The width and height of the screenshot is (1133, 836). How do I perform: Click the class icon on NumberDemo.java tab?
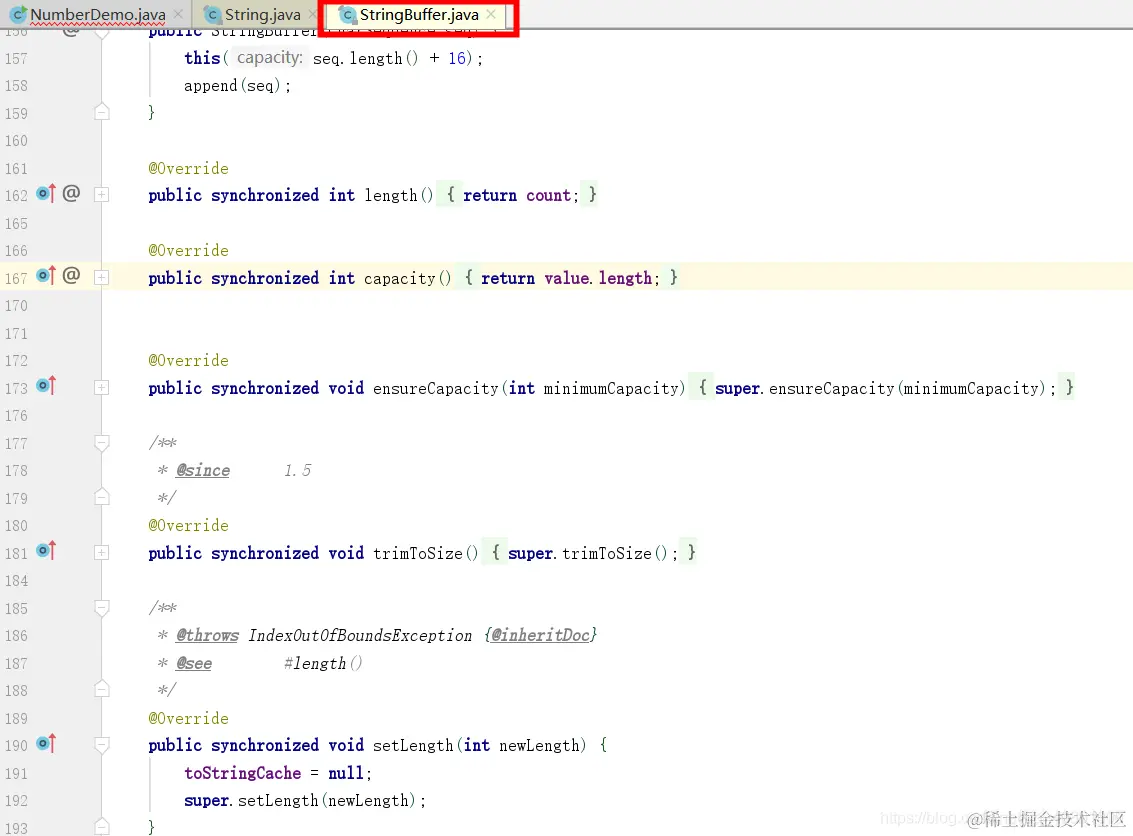tap(20, 14)
